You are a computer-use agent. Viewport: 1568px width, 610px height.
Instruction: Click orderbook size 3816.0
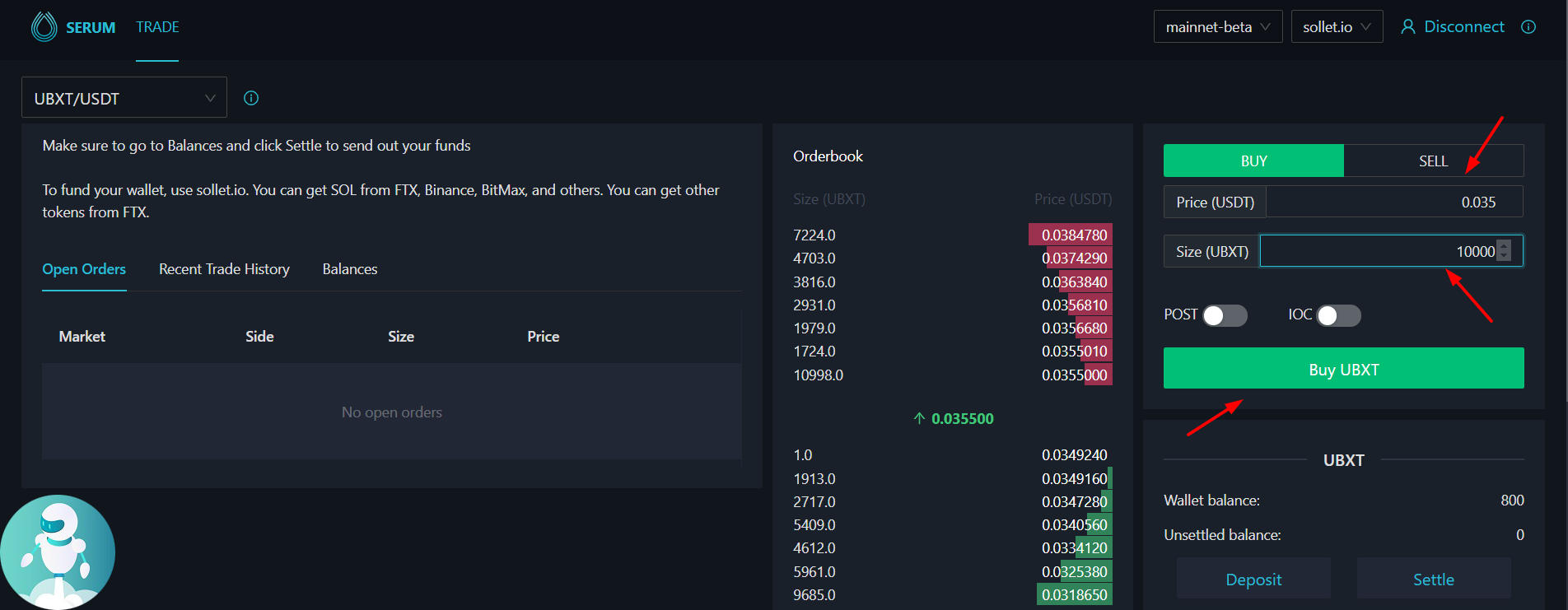coord(814,282)
